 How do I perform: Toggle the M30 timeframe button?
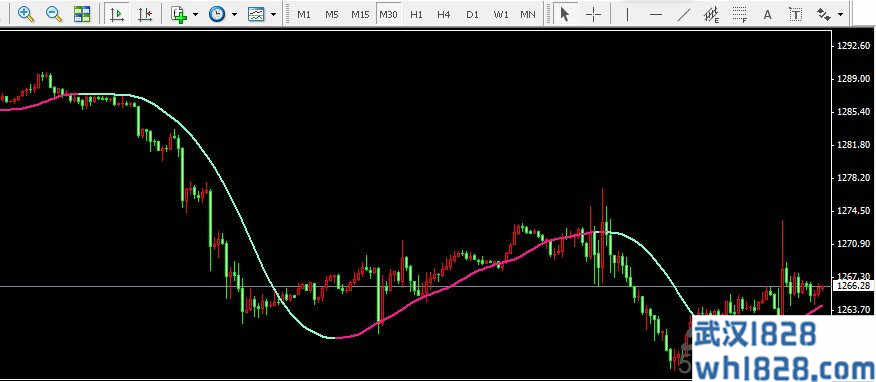pos(388,15)
